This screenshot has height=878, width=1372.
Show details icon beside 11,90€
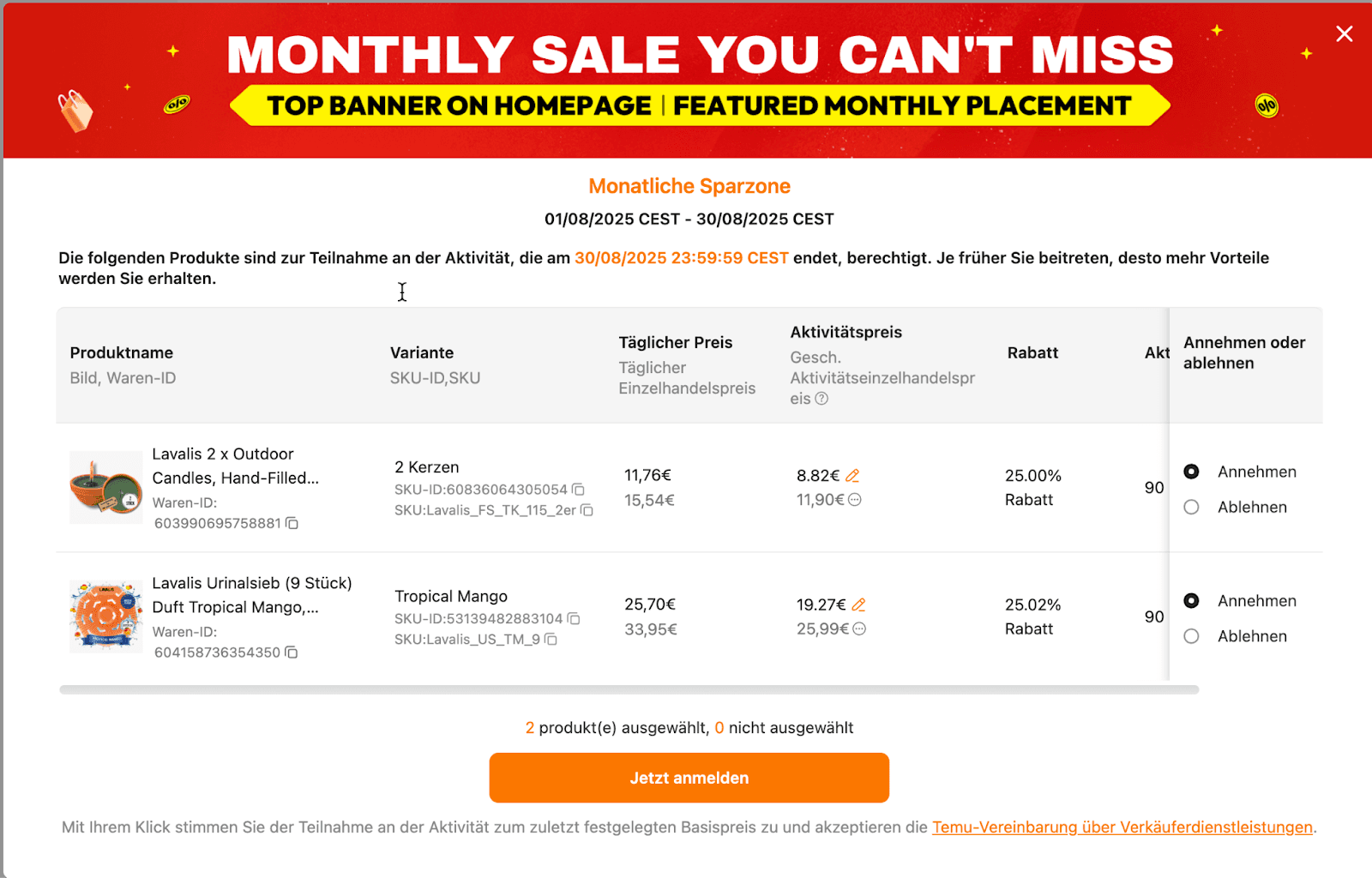[855, 500]
